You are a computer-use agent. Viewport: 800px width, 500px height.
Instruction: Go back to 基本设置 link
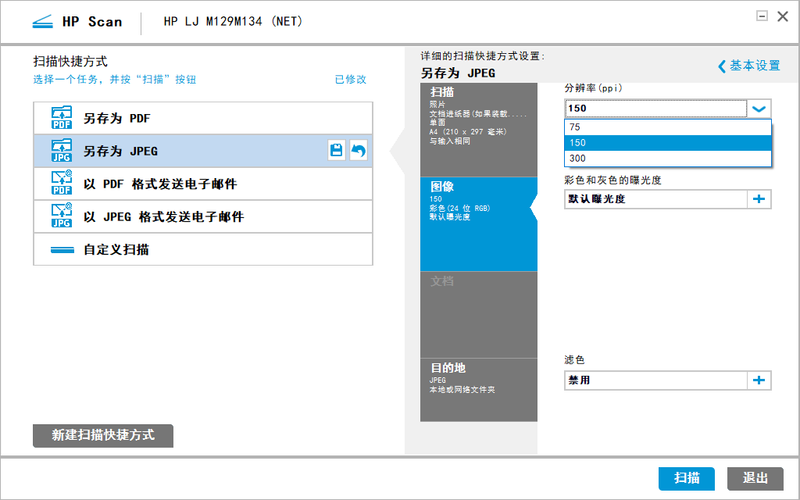[749, 66]
